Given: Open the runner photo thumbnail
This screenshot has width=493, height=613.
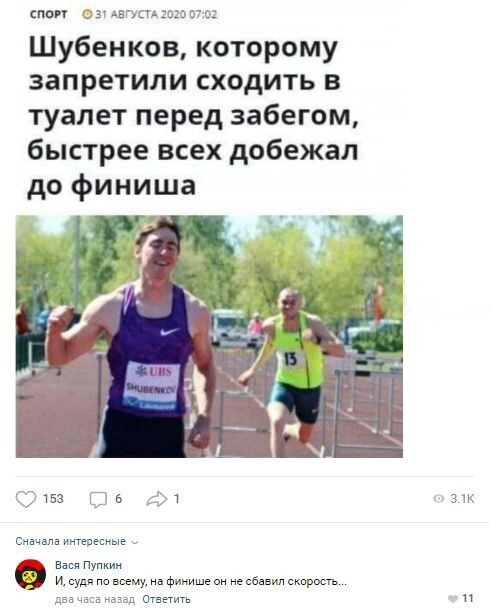Looking at the screenshot, I should pos(209,336).
